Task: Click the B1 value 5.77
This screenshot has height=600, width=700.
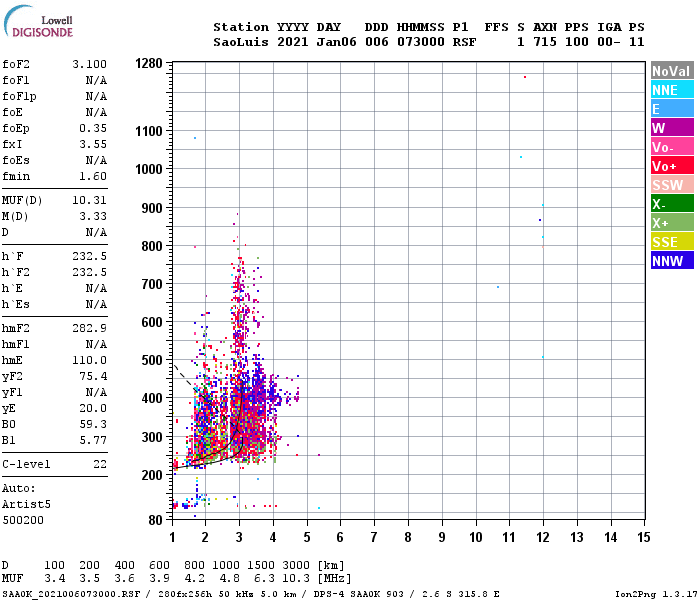Action: [x=93, y=441]
